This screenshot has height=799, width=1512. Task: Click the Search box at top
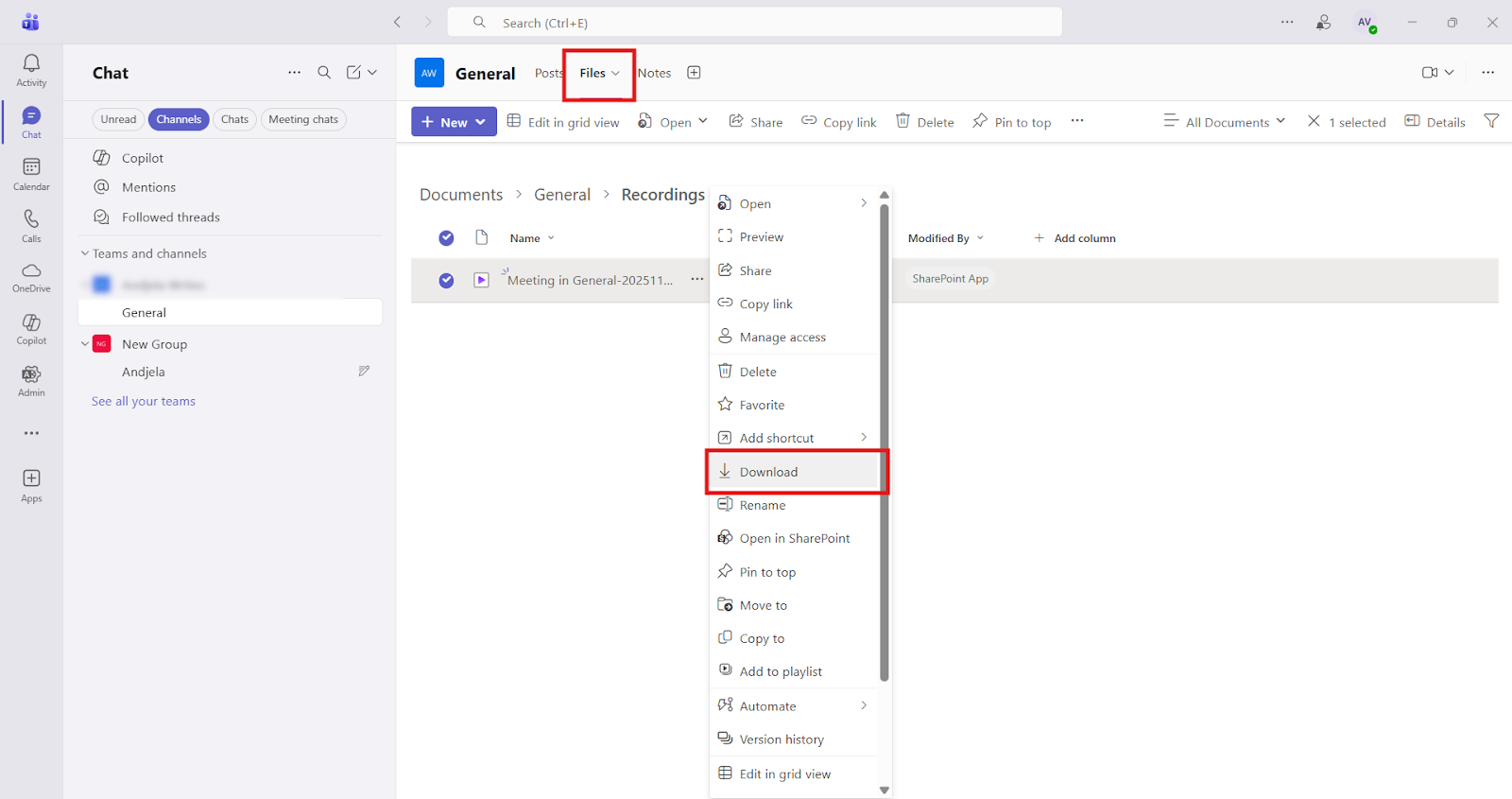click(x=754, y=23)
